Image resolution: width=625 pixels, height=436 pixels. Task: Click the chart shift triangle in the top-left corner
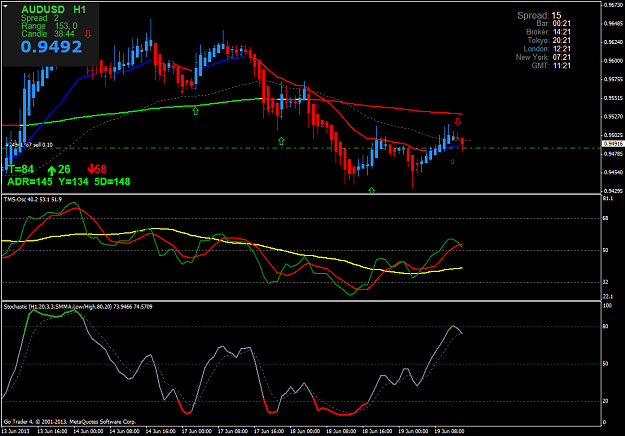(x=6, y=6)
